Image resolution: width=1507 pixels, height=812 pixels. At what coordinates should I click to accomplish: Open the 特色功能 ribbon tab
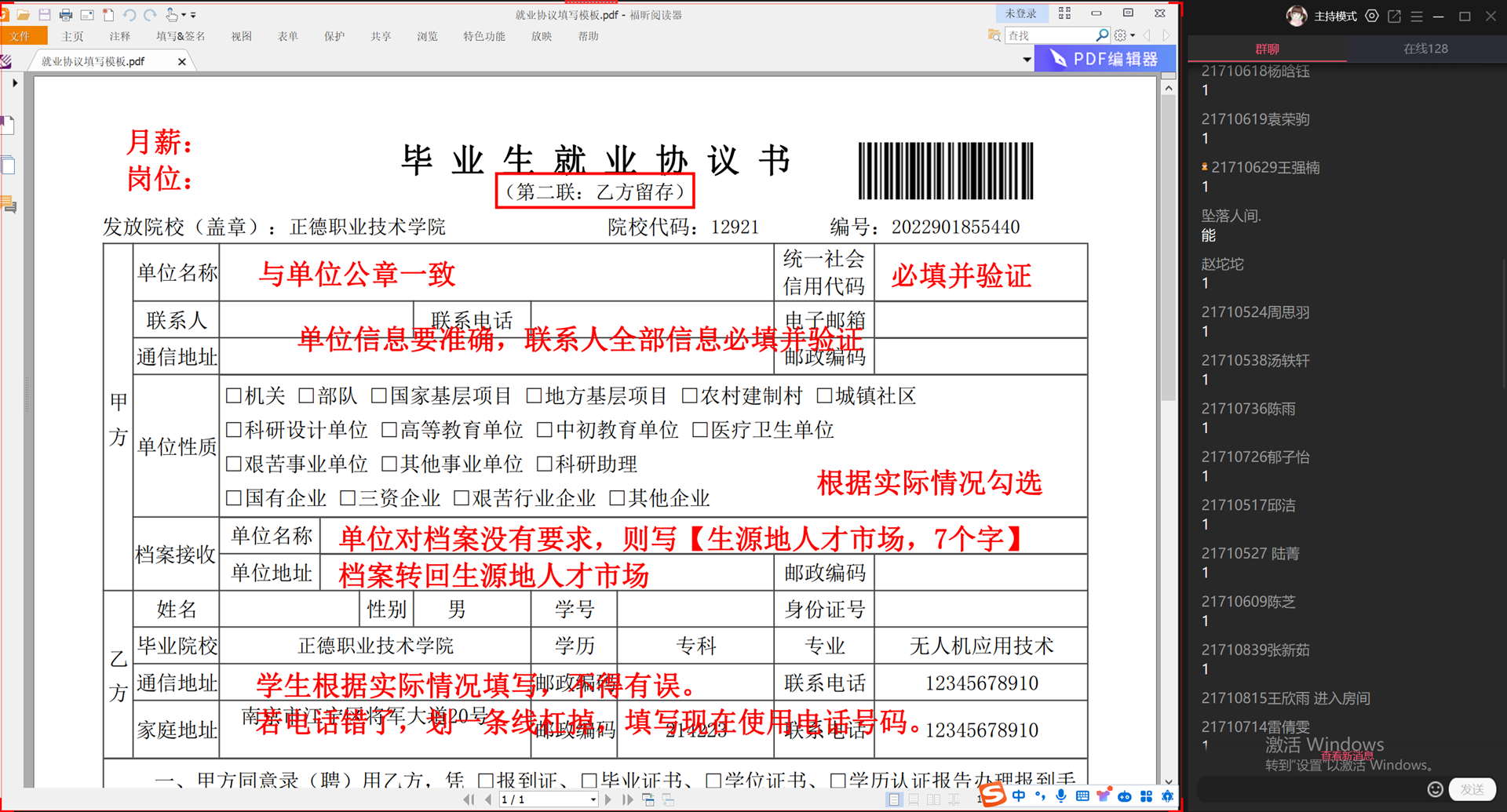pyautogui.click(x=484, y=36)
